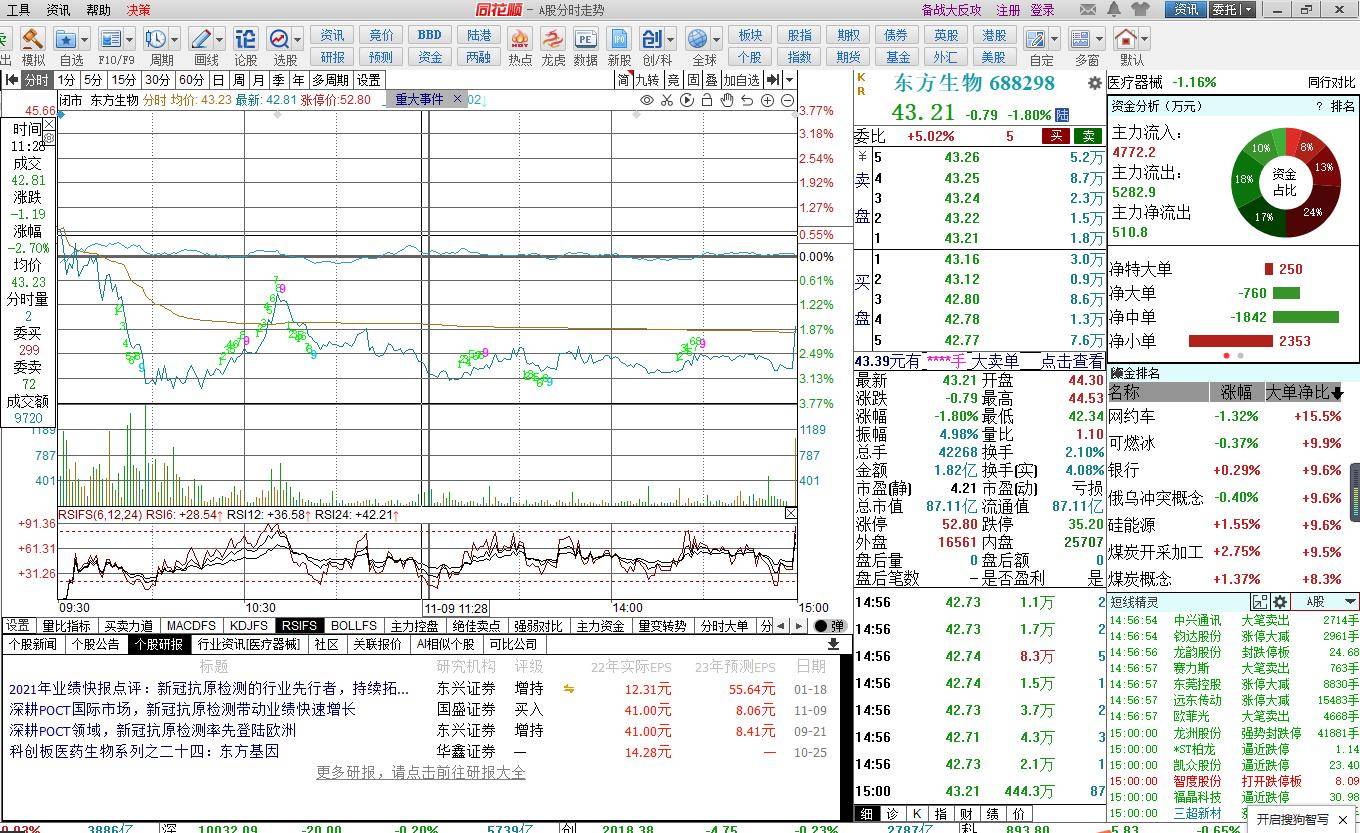This screenshot has width=1360, height=833.
Task: Select the 画线 drawing pencil tool
Action: tap(200, 39)
